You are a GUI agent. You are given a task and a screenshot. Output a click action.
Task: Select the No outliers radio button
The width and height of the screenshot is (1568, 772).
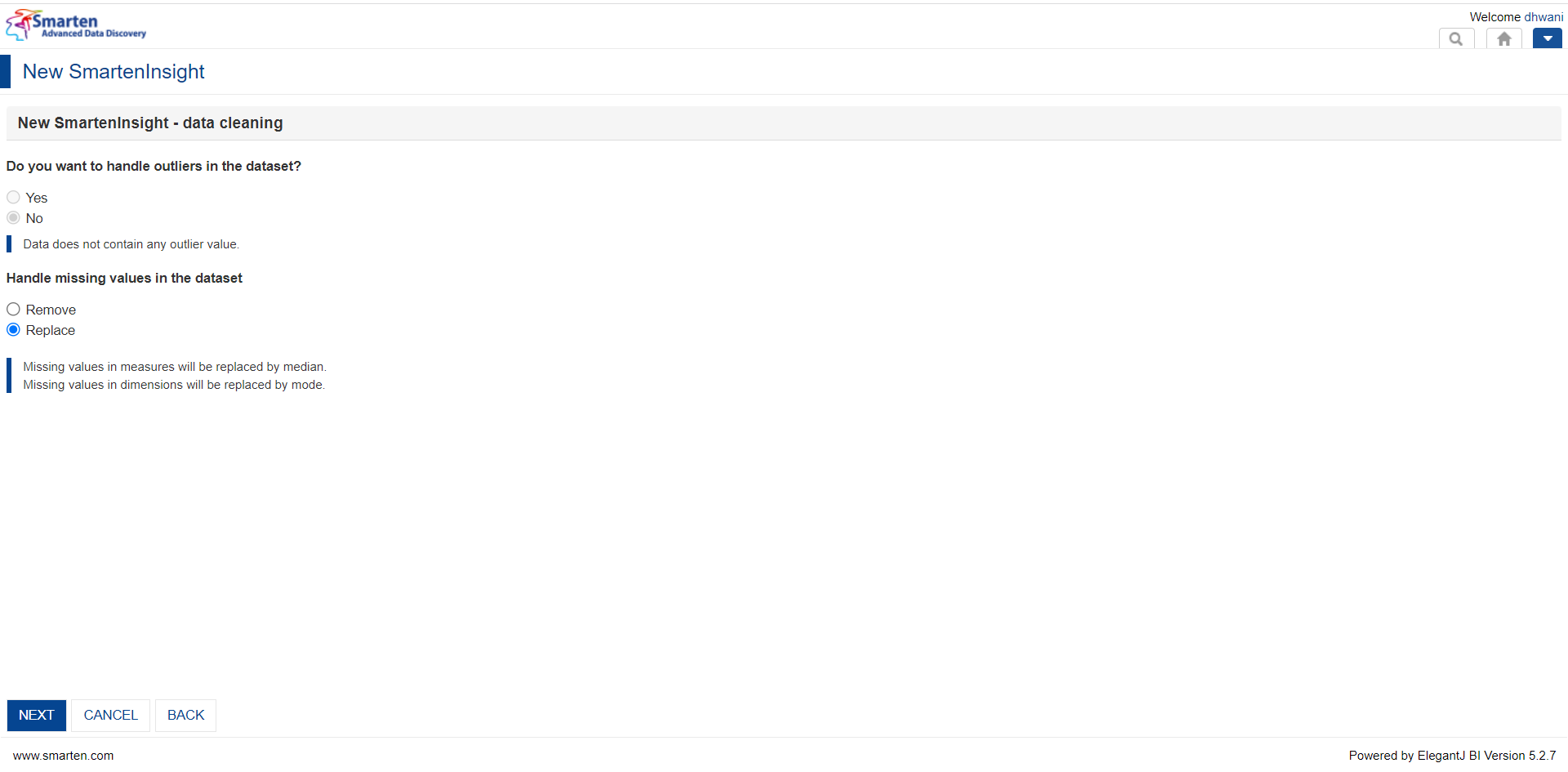coord(13,217)
